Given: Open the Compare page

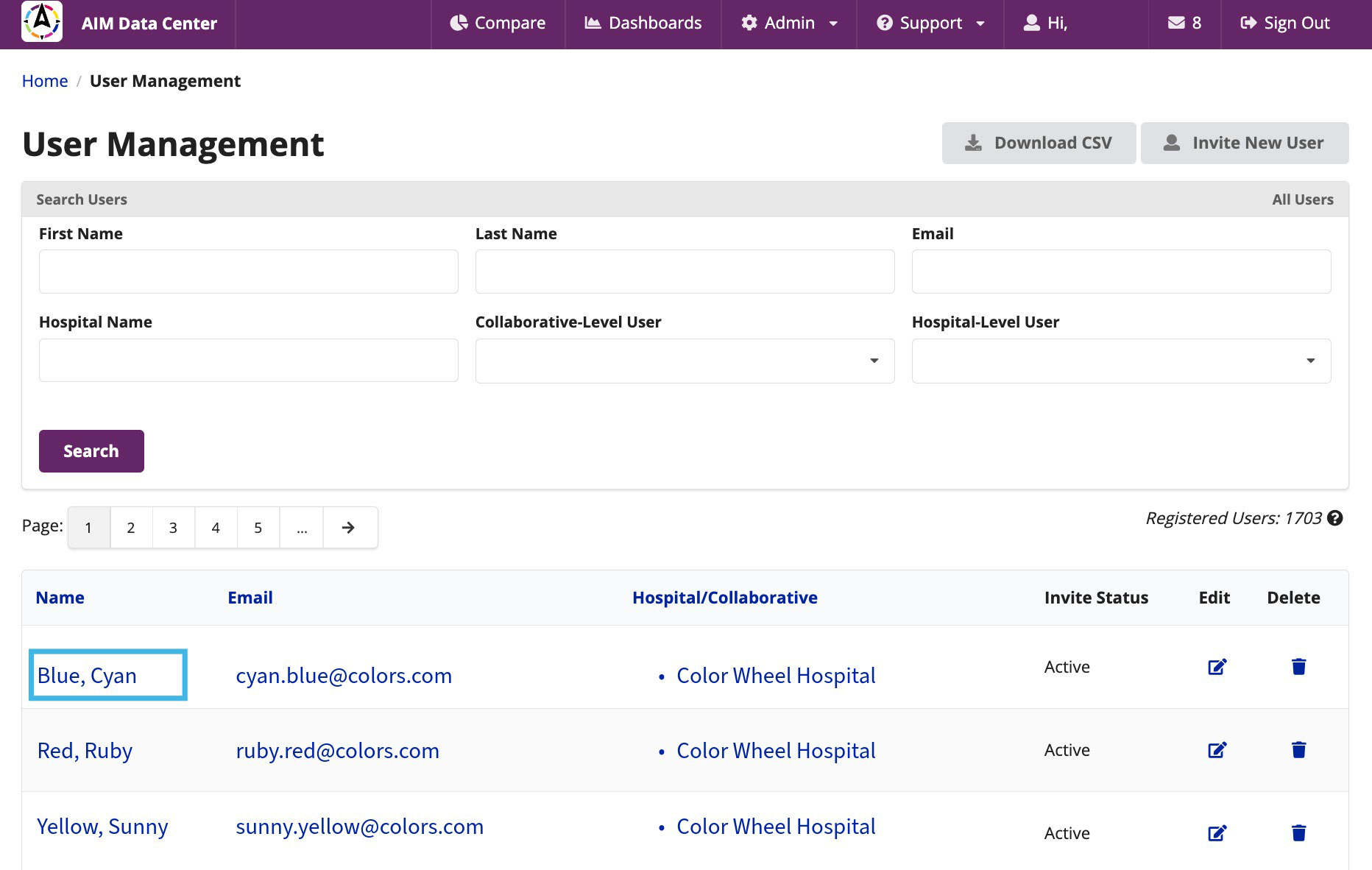Looking at the screenshot, I should point(498,23).
